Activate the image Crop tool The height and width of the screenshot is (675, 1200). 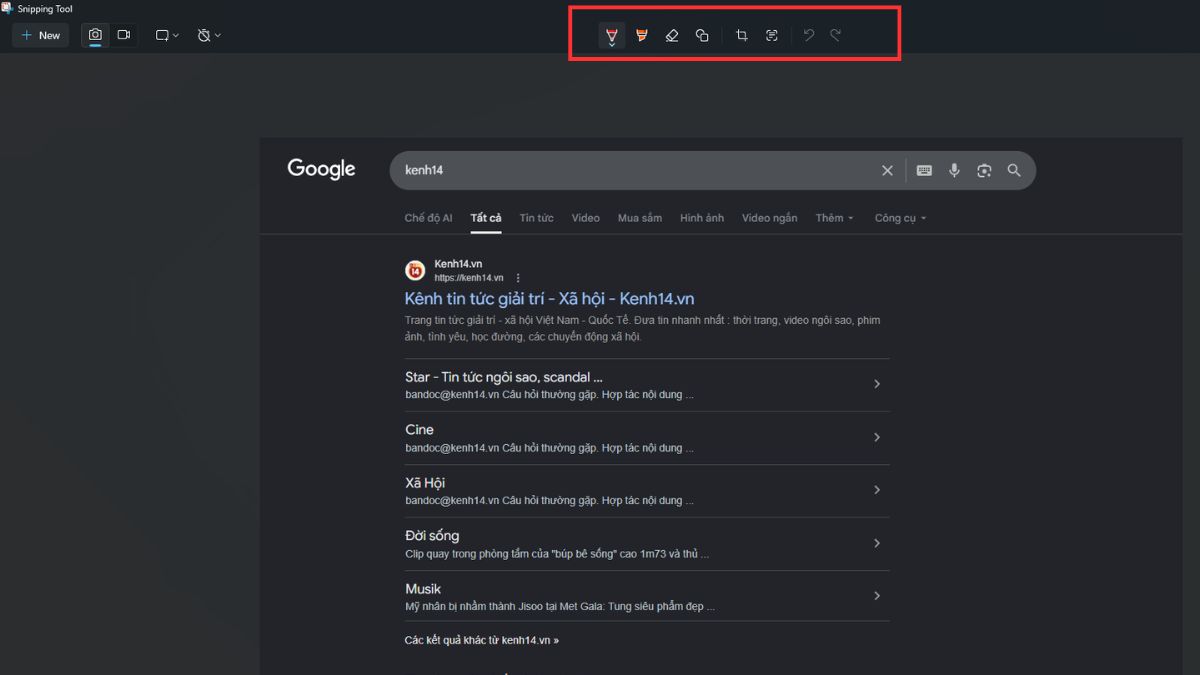click(x=742, y=36)
